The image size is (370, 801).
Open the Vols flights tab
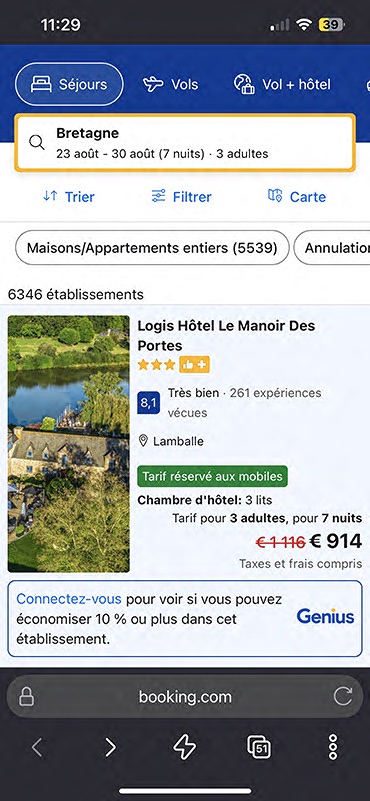[x=171, y=84]
